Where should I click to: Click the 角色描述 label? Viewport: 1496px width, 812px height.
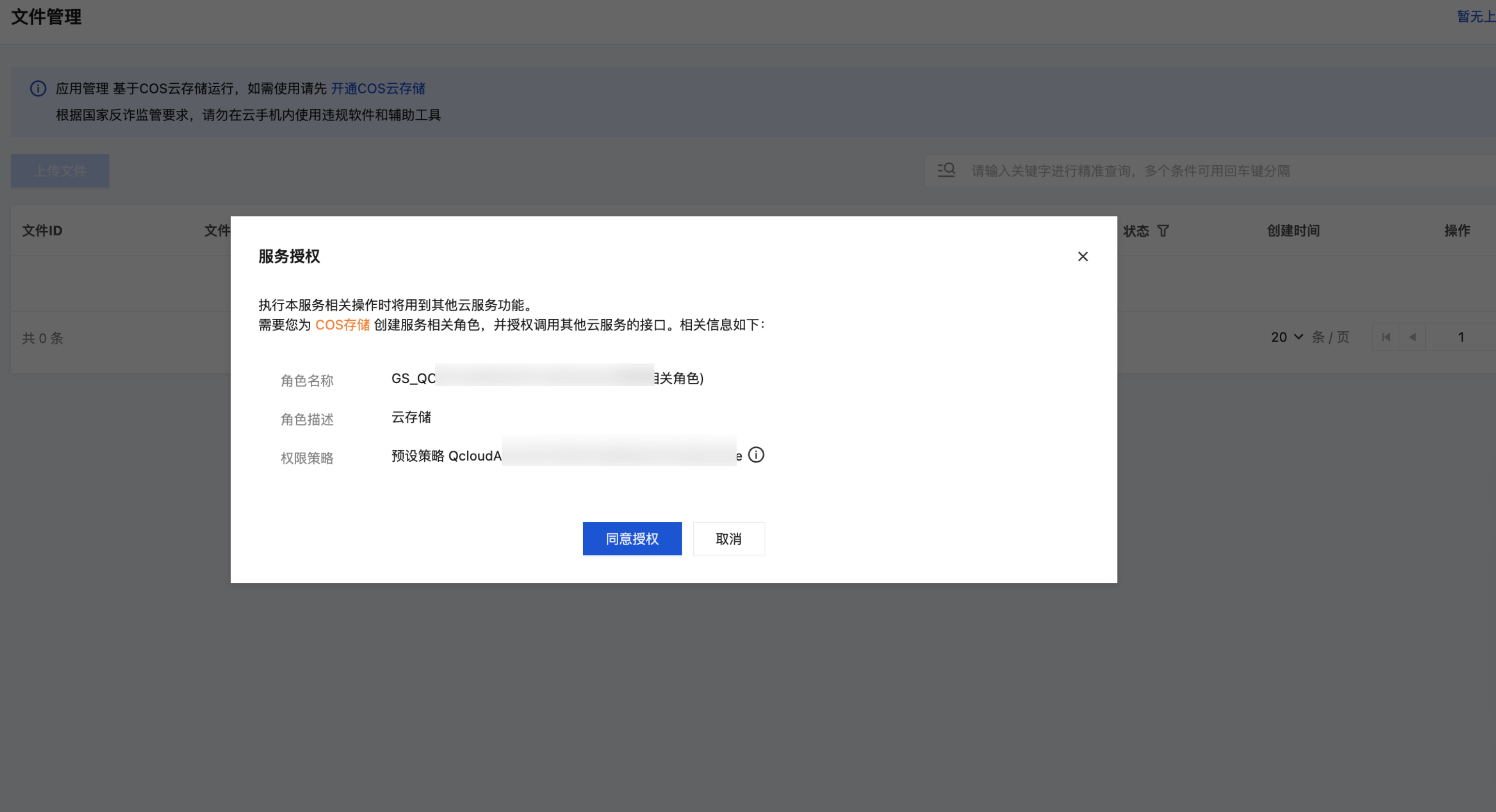pyautogui.click(x=307, y=420)
